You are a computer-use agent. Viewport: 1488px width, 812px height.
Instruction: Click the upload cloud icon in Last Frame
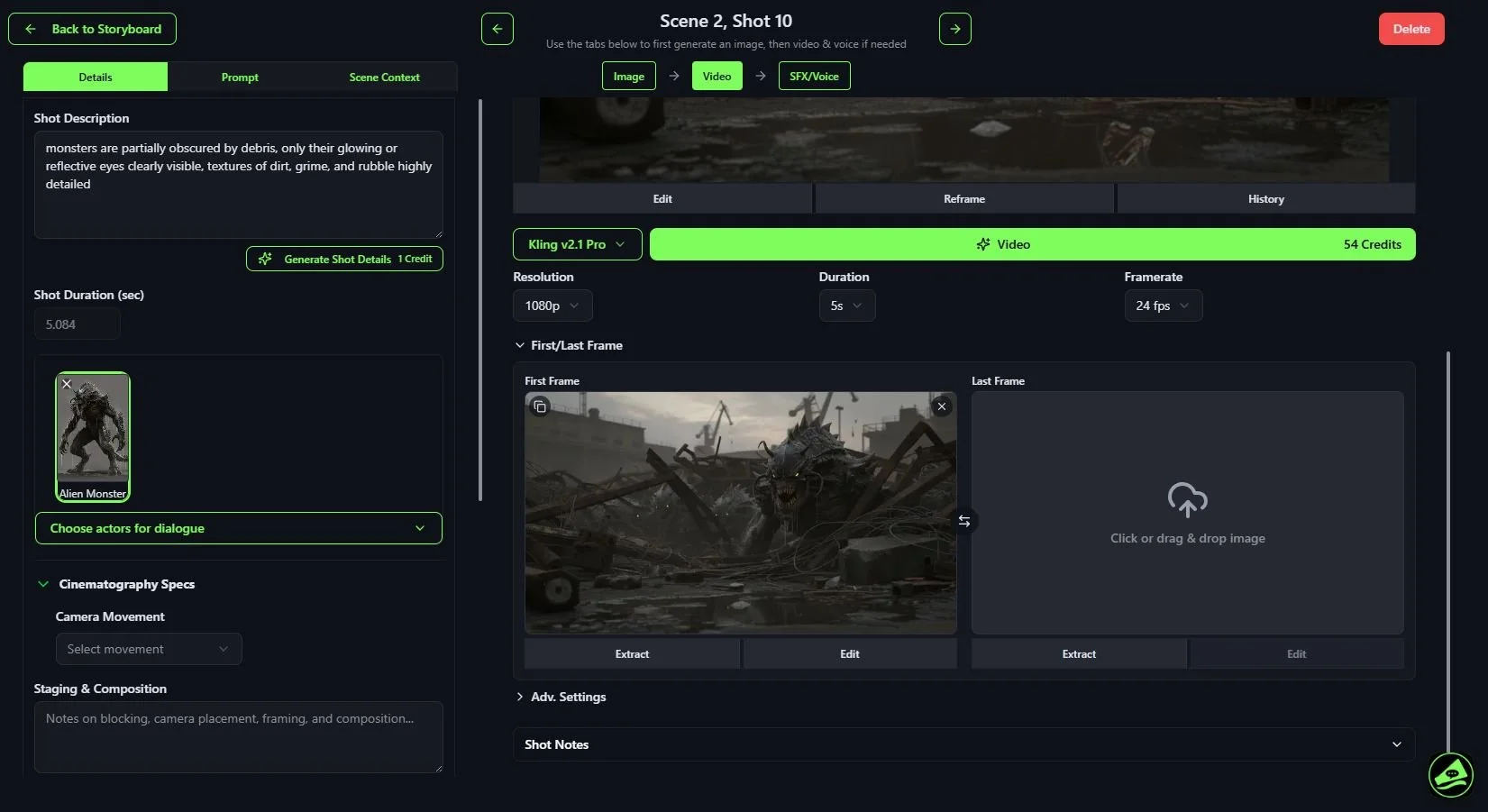point(1187,500)
